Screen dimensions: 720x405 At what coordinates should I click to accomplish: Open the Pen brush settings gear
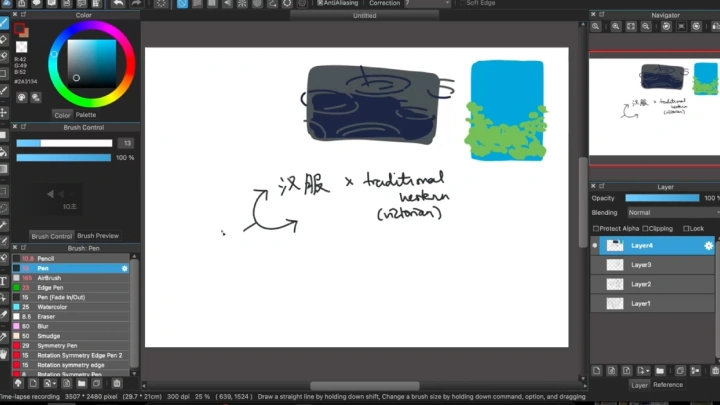click(x=124, y=268)
